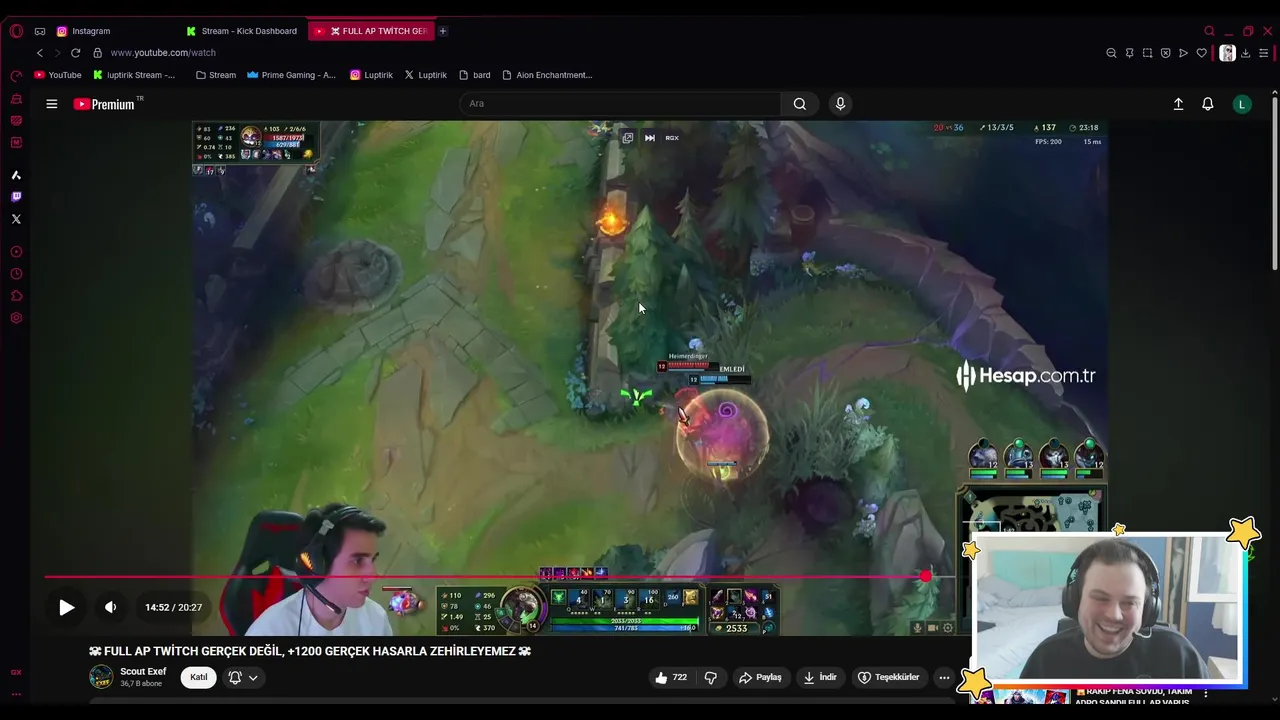The height and width of the screenshot is (720, 1280).
Task: Open the luptirik Stream bookmark
Action: [134, 75]
